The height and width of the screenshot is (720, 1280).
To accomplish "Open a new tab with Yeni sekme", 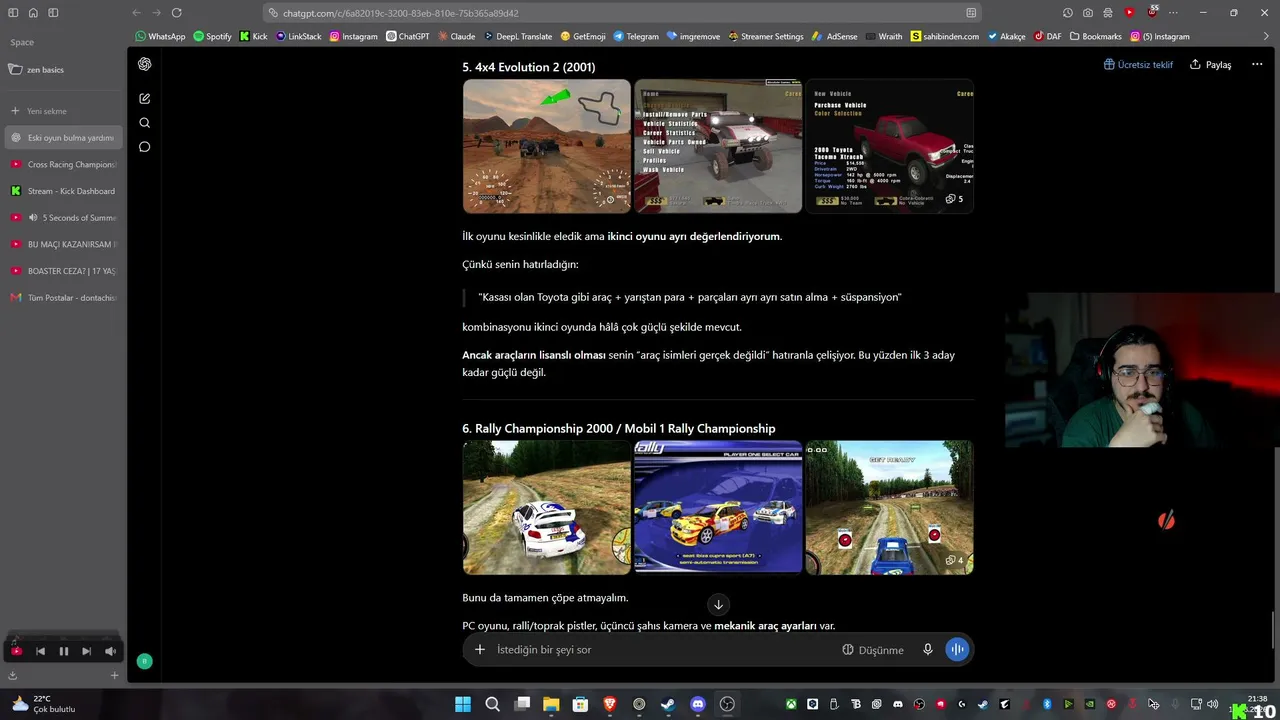I will [x=63, y=111].
